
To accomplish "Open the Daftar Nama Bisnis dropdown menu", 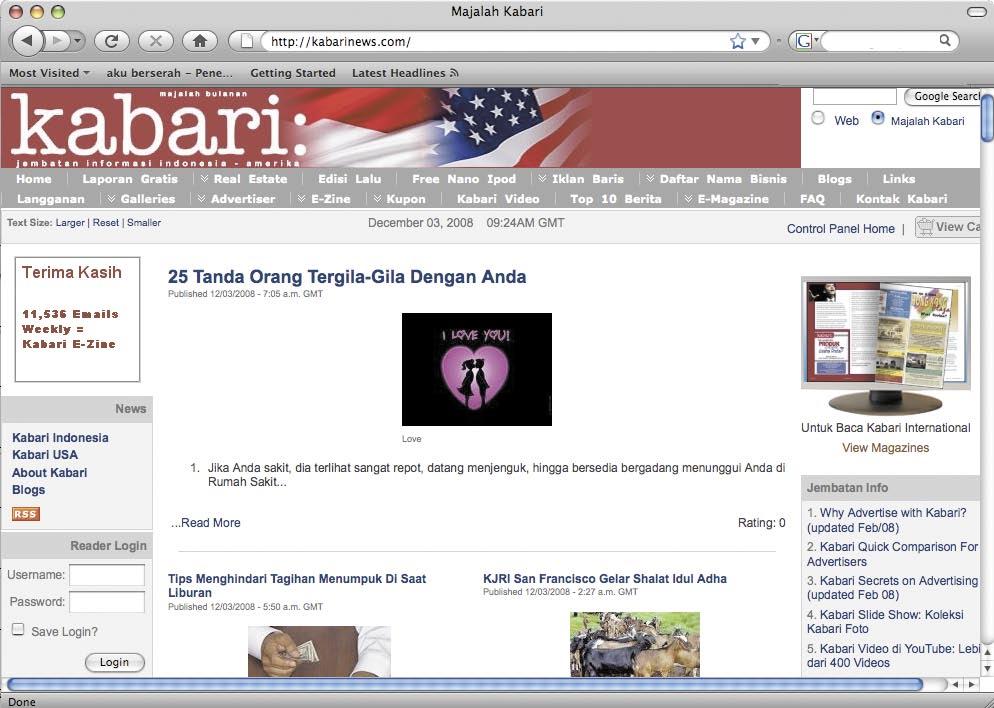I will (x=716, y=179).
